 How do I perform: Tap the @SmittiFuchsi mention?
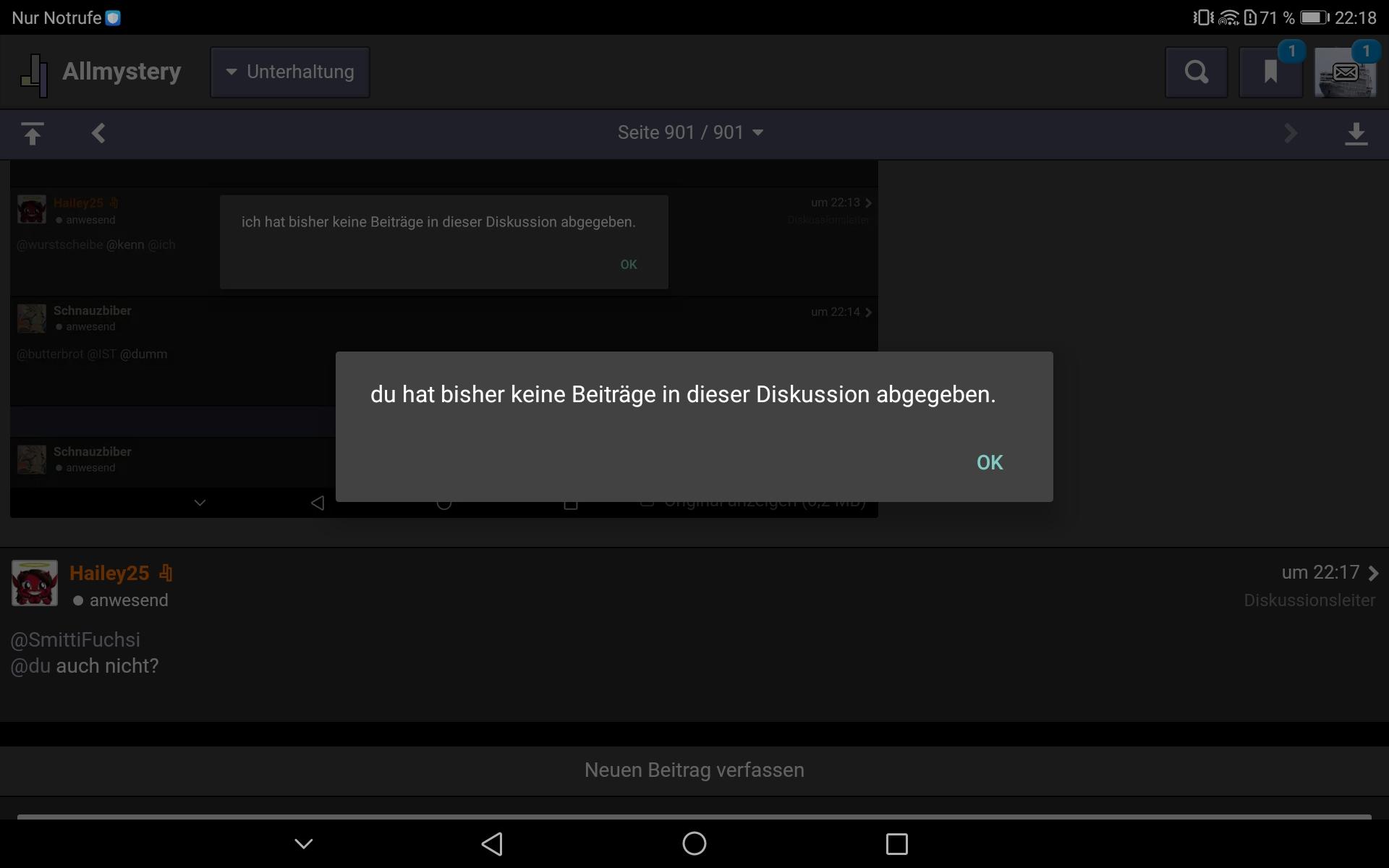point(75,639)
